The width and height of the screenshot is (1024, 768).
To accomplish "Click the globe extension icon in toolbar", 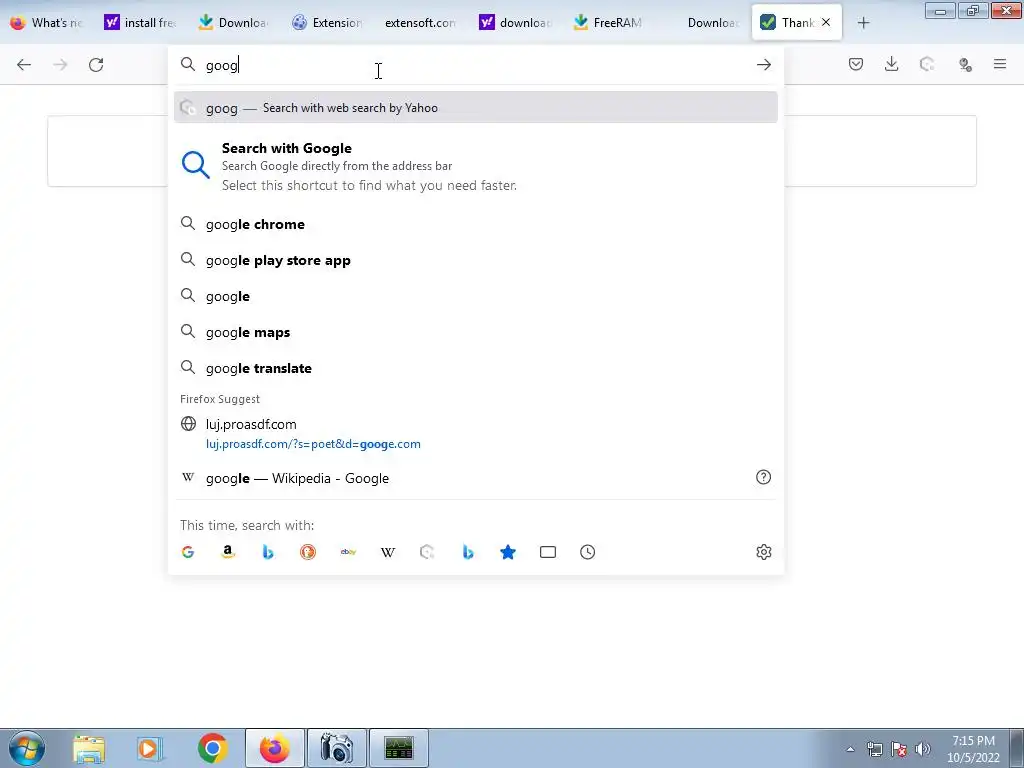I will pyautogui.click(x=965, y=64).
